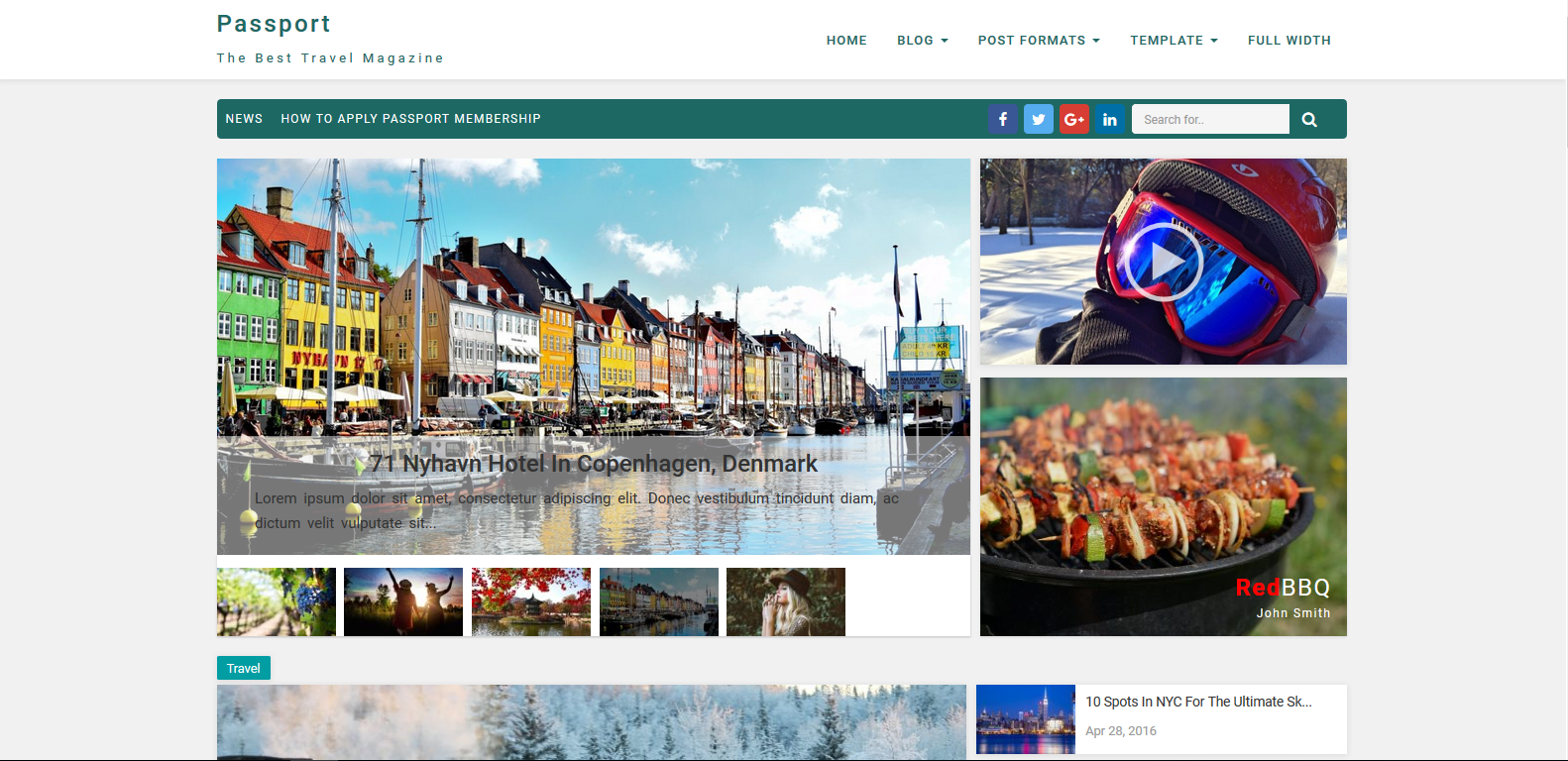Click the Travel category tag
The image size is (1568, 761).
coord(243,668)
